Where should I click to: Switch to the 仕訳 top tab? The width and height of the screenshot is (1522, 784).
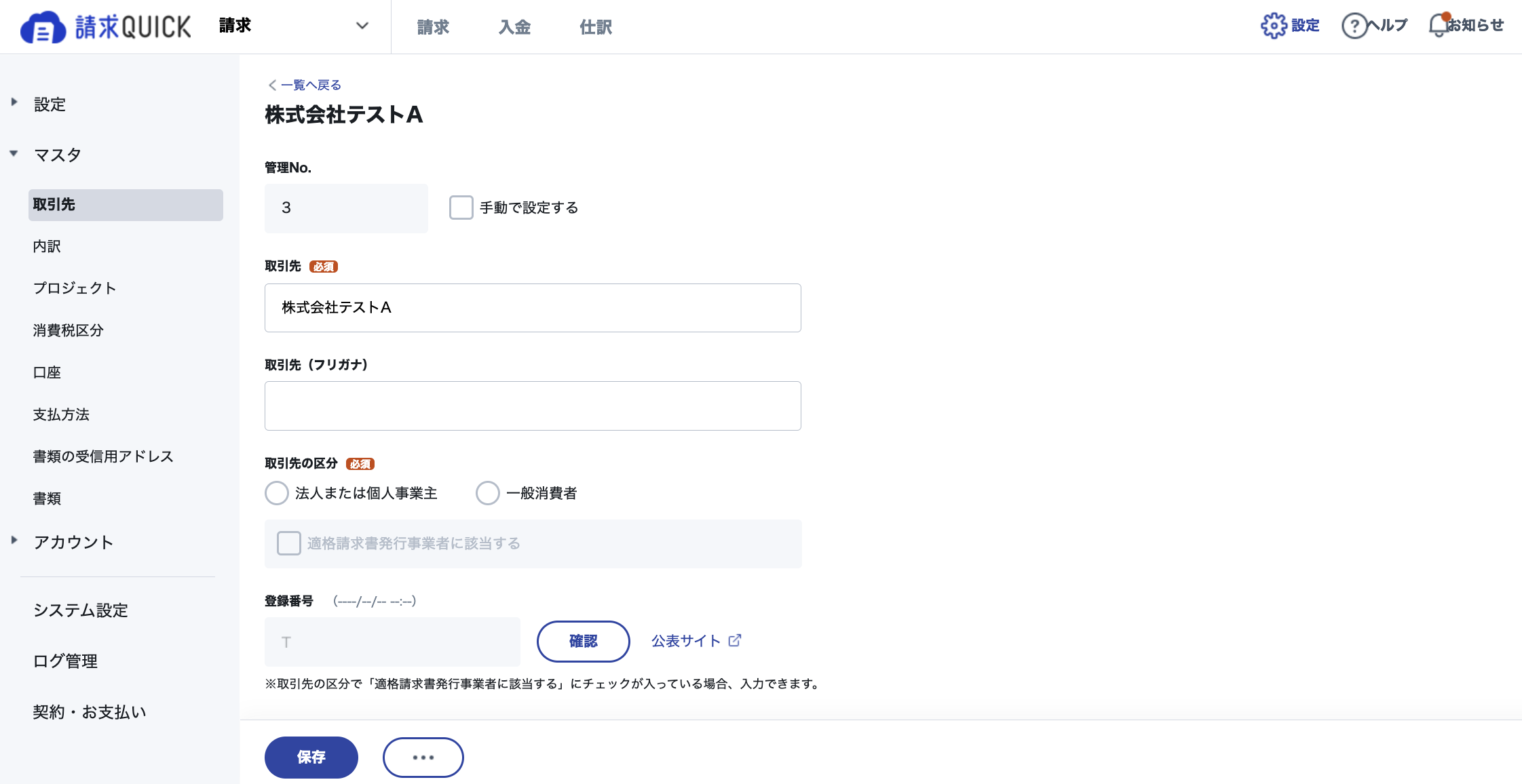click(596, 27)
